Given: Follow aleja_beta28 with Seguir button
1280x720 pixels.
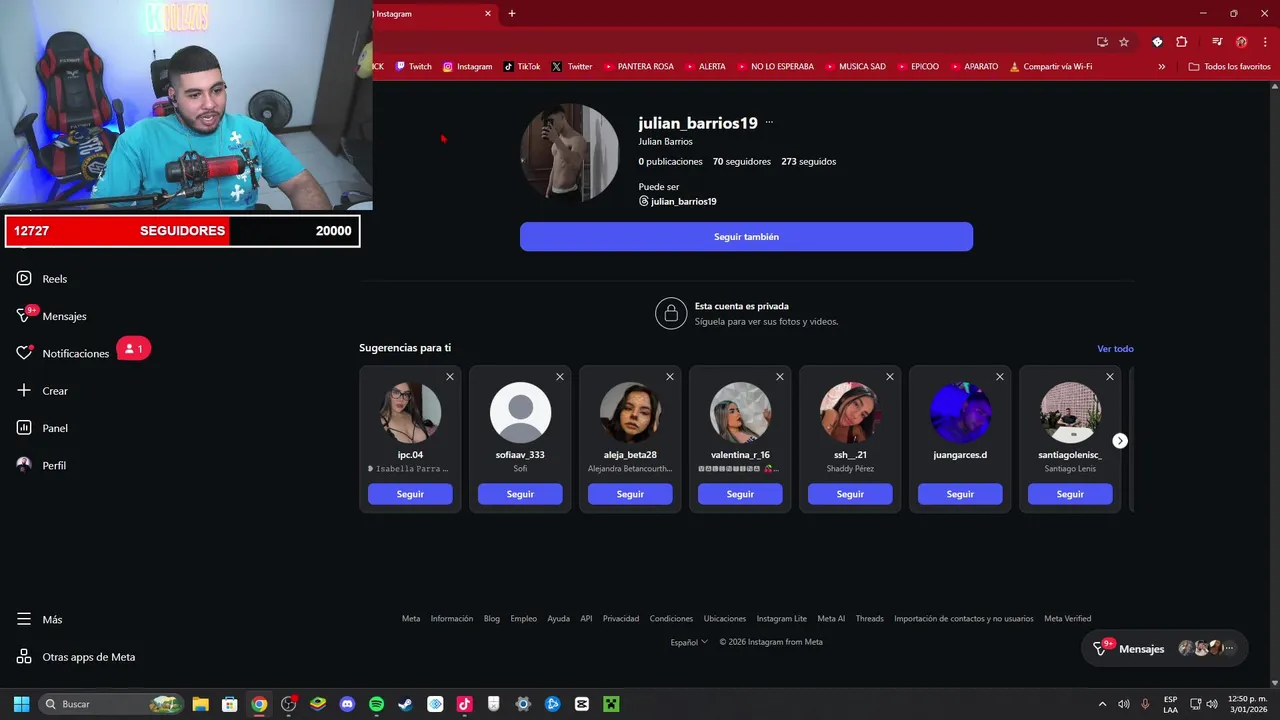Looking at the screenshot, I should click(630, 494).
